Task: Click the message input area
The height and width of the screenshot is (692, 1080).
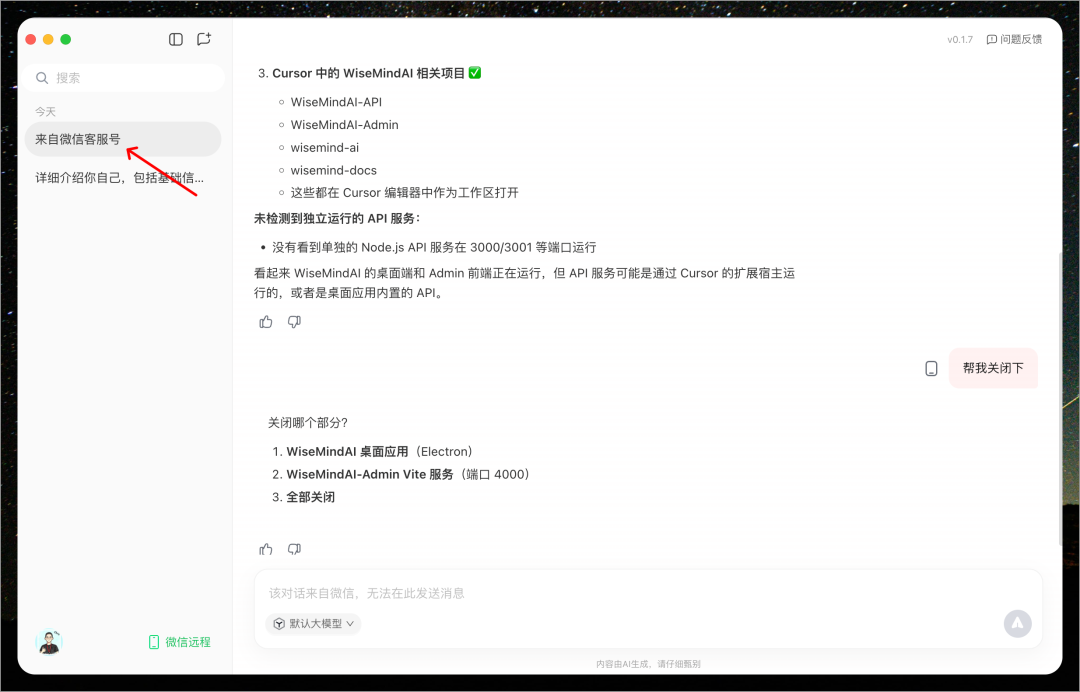Action: point(647,593)
